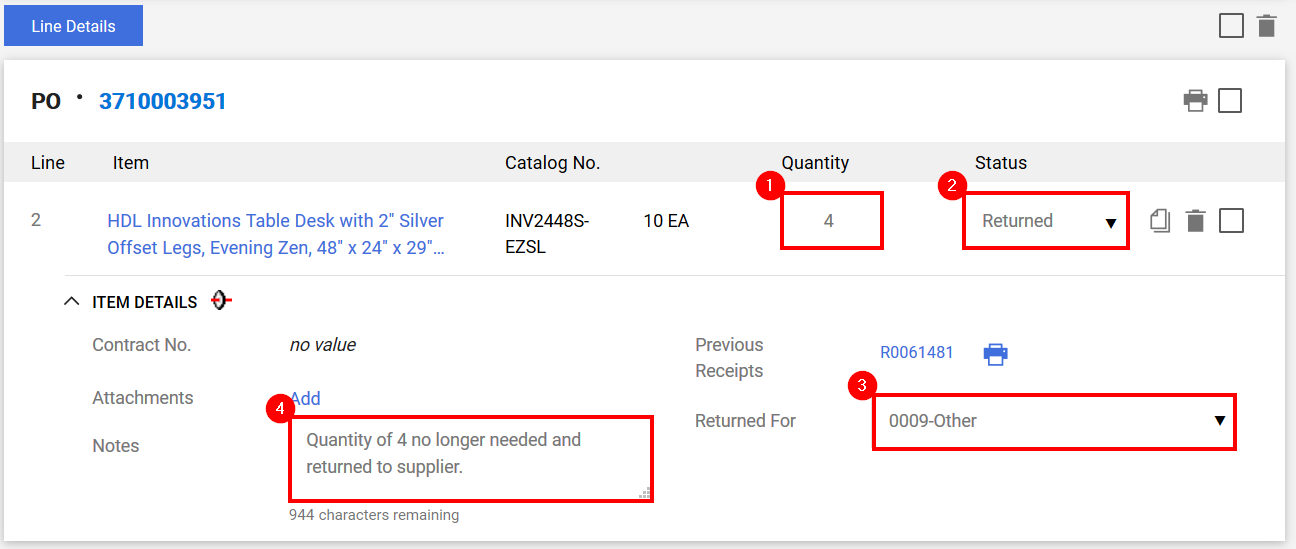The height and width of the screenshot is (549, 1296).
Task: Click the top-right trash delete icon
Action: (x=1266, y=26)
